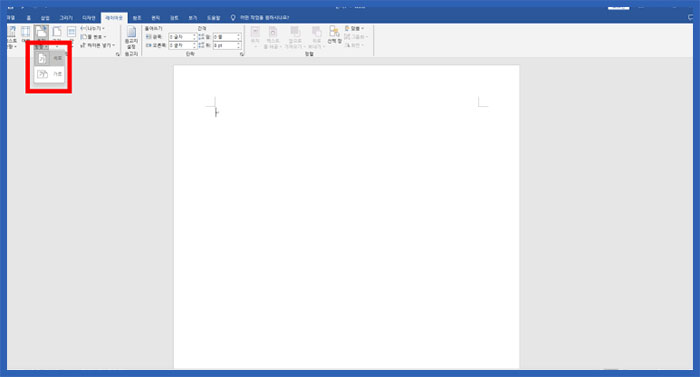Select the landscape (가로) orientation option
The image size is (700, 377).
point(50,74)
